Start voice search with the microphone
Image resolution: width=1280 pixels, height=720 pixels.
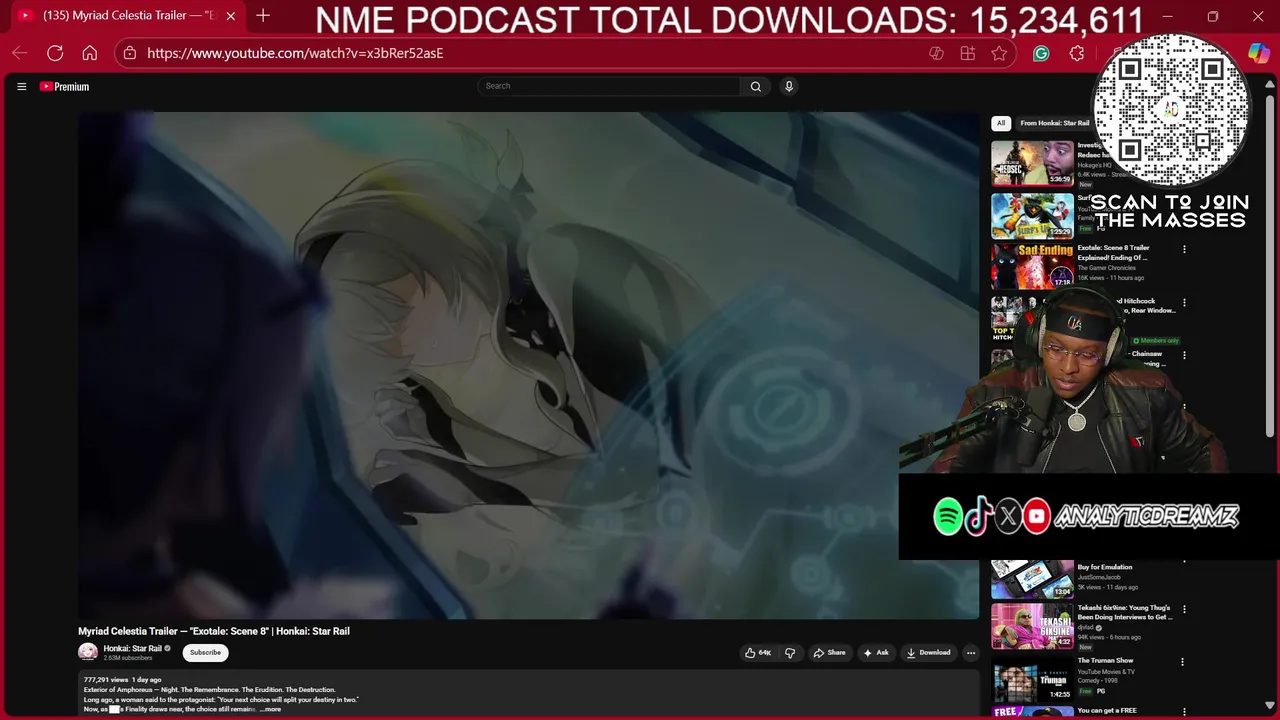click(x=789, y=86)
